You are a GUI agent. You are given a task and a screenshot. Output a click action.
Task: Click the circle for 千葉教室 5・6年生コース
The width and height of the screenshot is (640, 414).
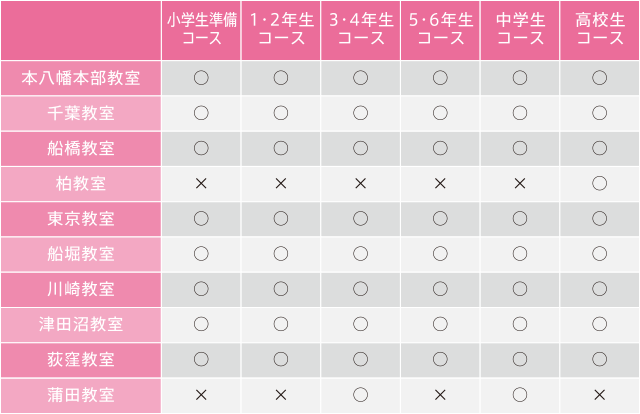(440, 113)
